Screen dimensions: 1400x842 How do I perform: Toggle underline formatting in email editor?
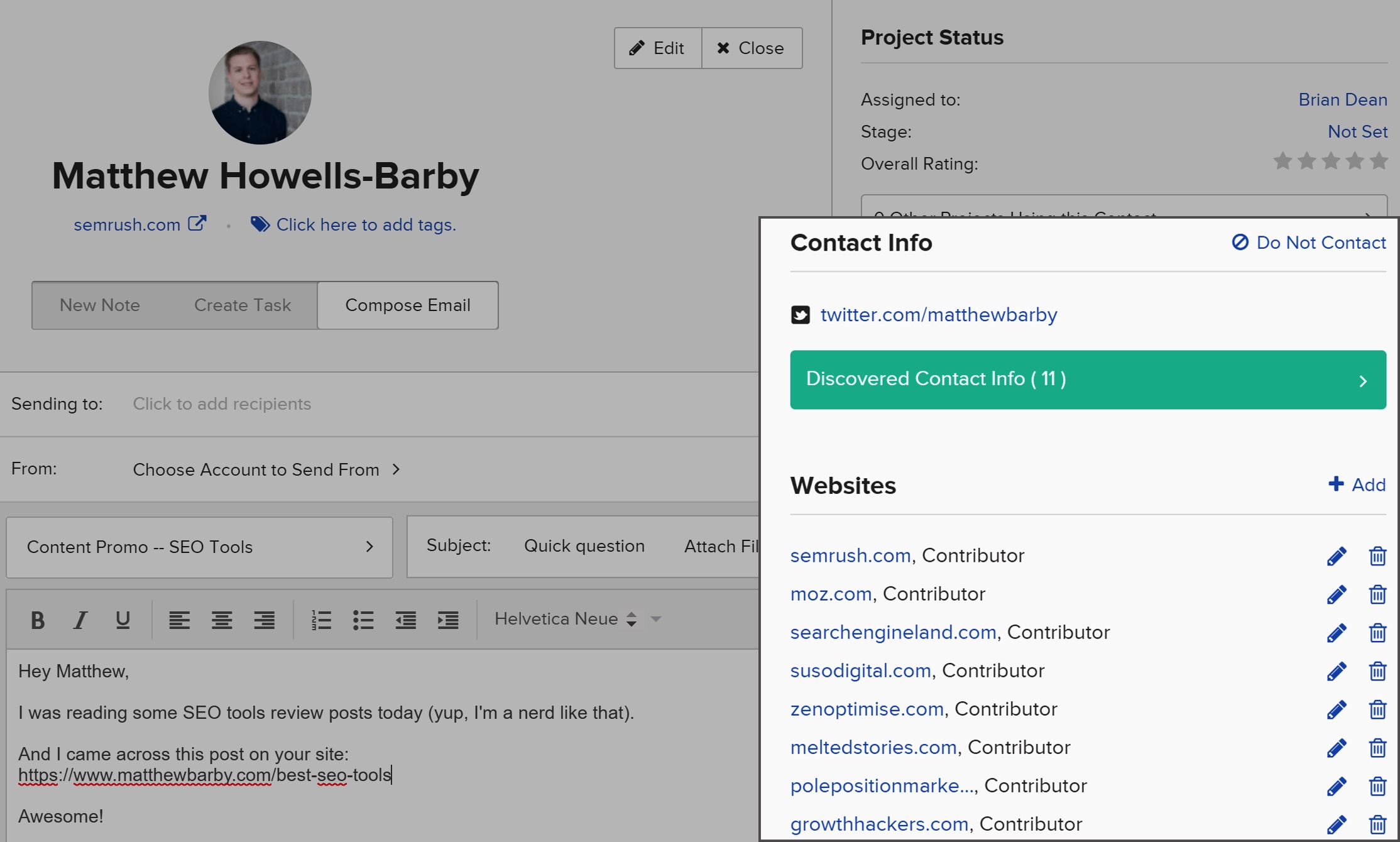123,620
